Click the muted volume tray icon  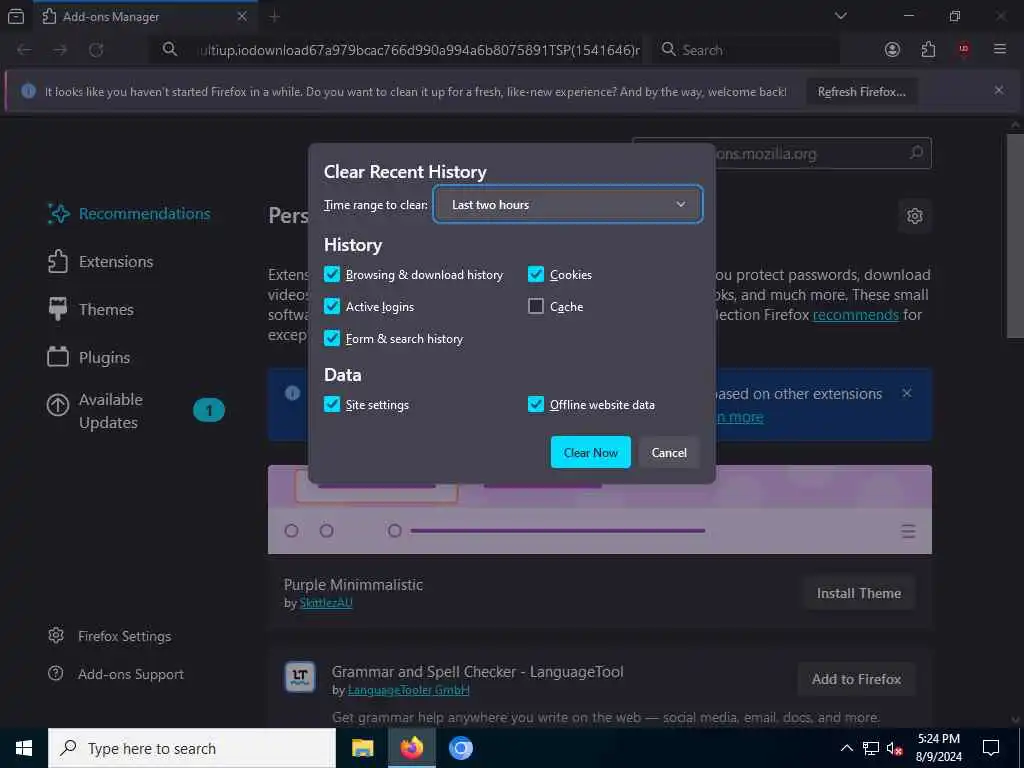click(894, 748)
